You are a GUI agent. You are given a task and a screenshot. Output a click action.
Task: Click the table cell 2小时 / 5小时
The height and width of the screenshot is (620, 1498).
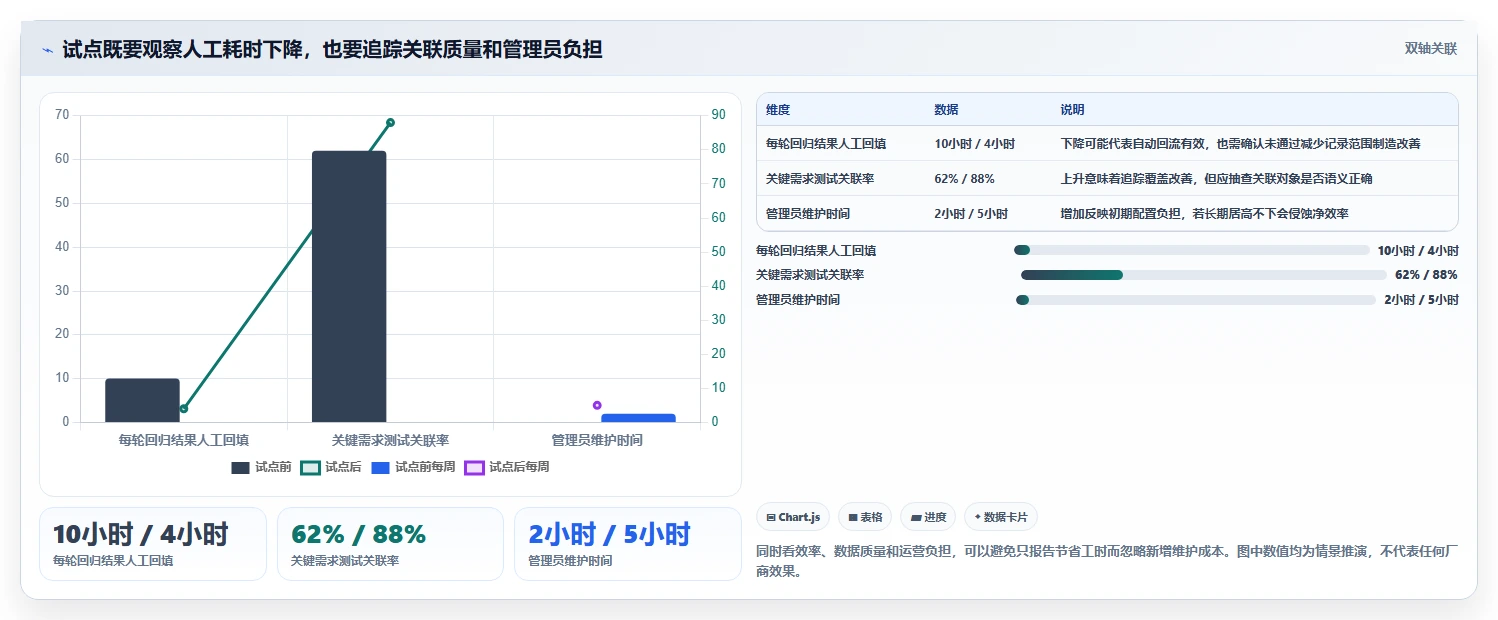971,214
